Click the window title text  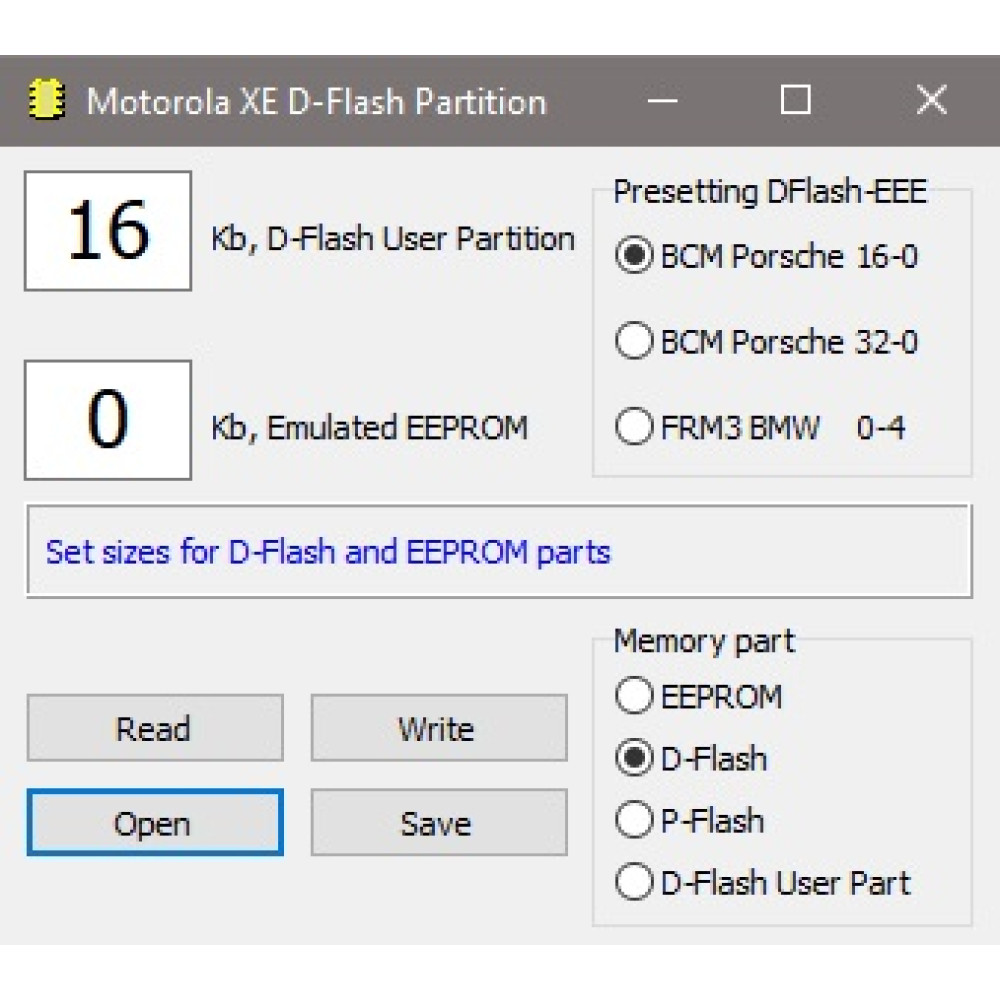coord(316,101)
